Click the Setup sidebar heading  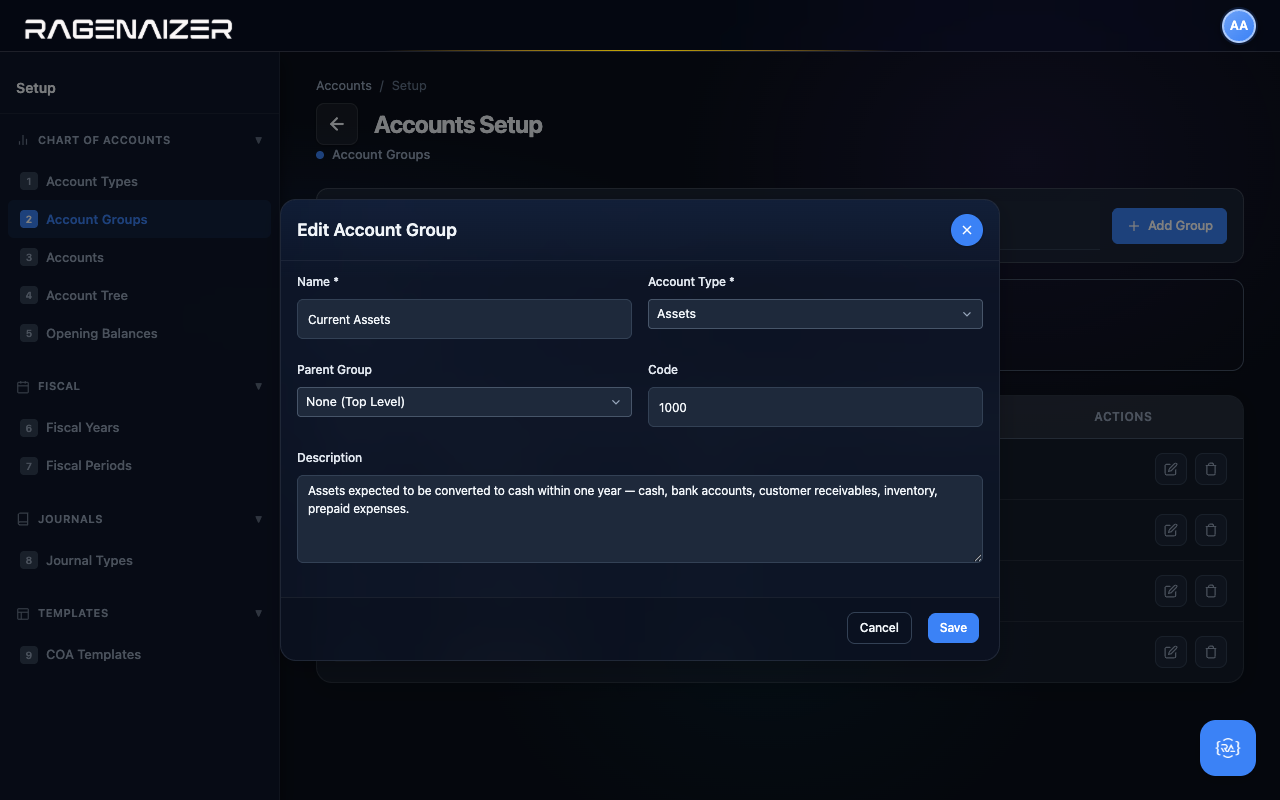pos(36,88)
